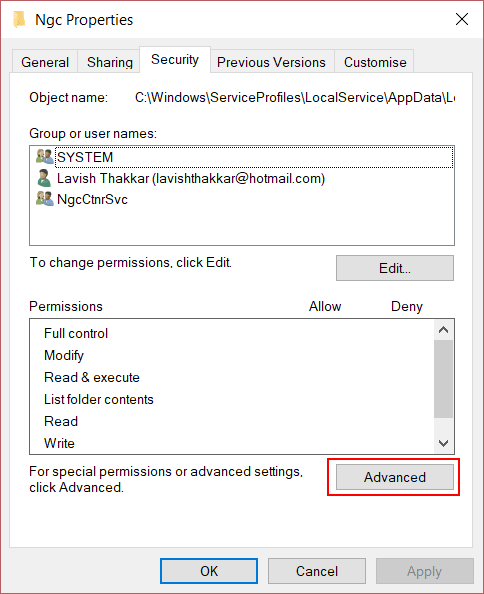Click permissions list scroll down arrow
Image resolution: width=484 pixels, height=594 pixels.
(x=443, y=443)
